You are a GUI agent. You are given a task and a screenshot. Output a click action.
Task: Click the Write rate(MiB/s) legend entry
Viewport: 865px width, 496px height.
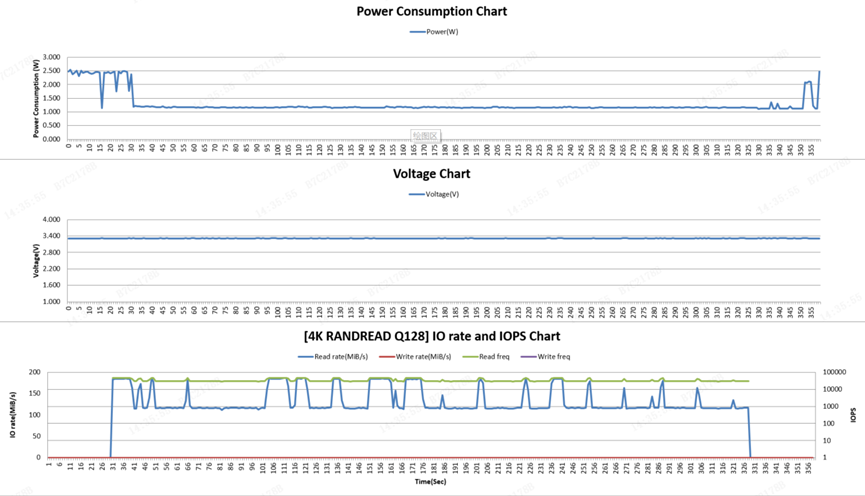click(415, 357)
